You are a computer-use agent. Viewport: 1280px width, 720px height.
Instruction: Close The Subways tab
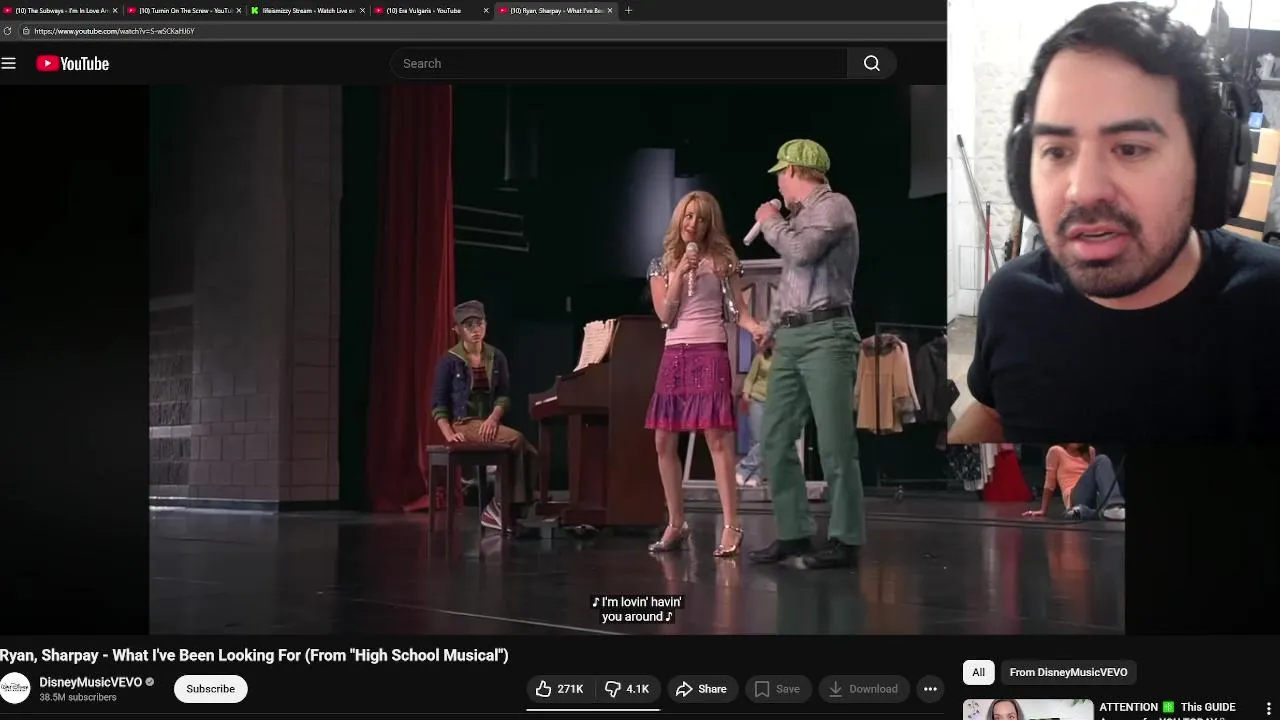coord(114,10)
